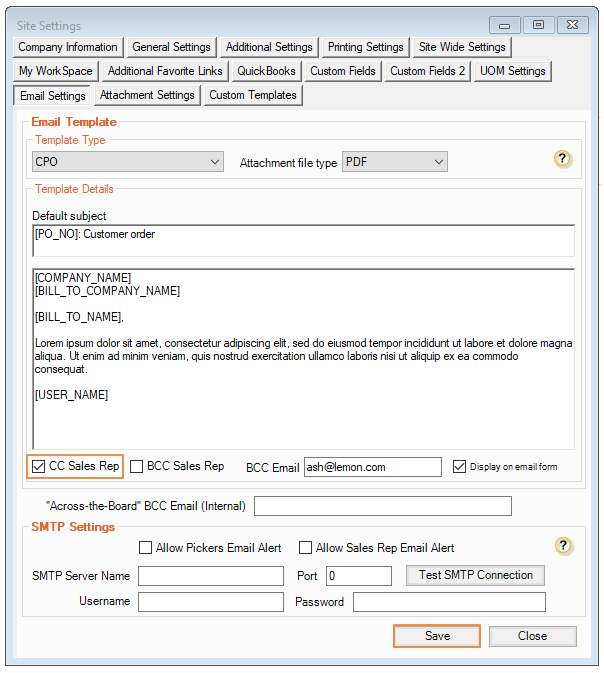This screenshot has height=673, width=604.
Task: Click the BCC Email input field
Action: point(372,467)
